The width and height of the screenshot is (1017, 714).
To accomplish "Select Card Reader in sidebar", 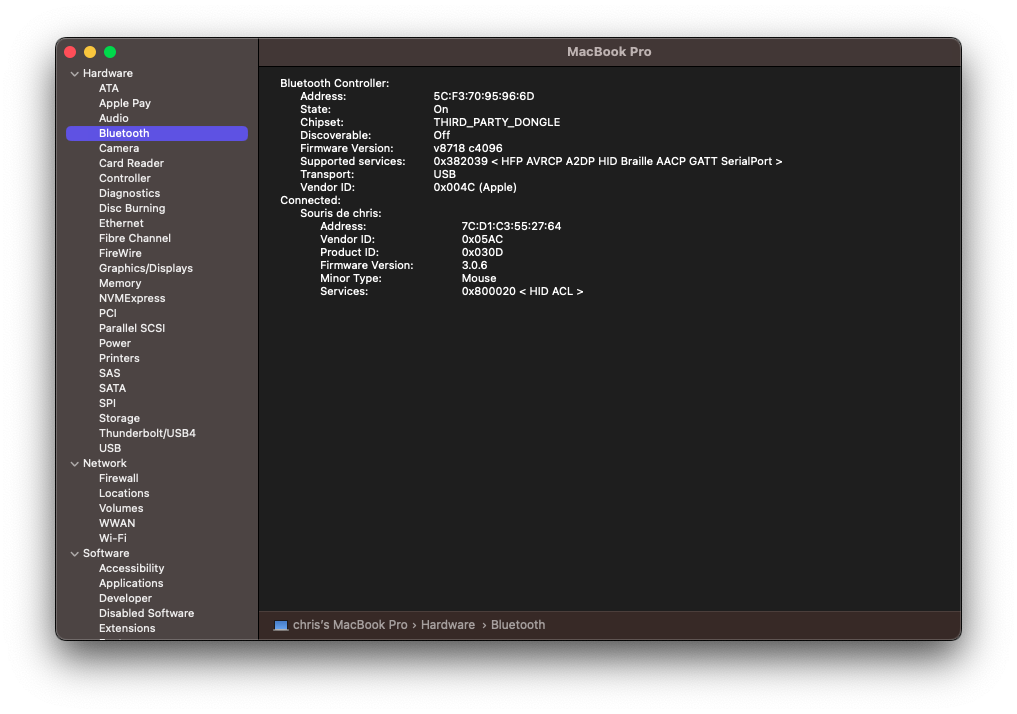I will [x=131, y=163].
